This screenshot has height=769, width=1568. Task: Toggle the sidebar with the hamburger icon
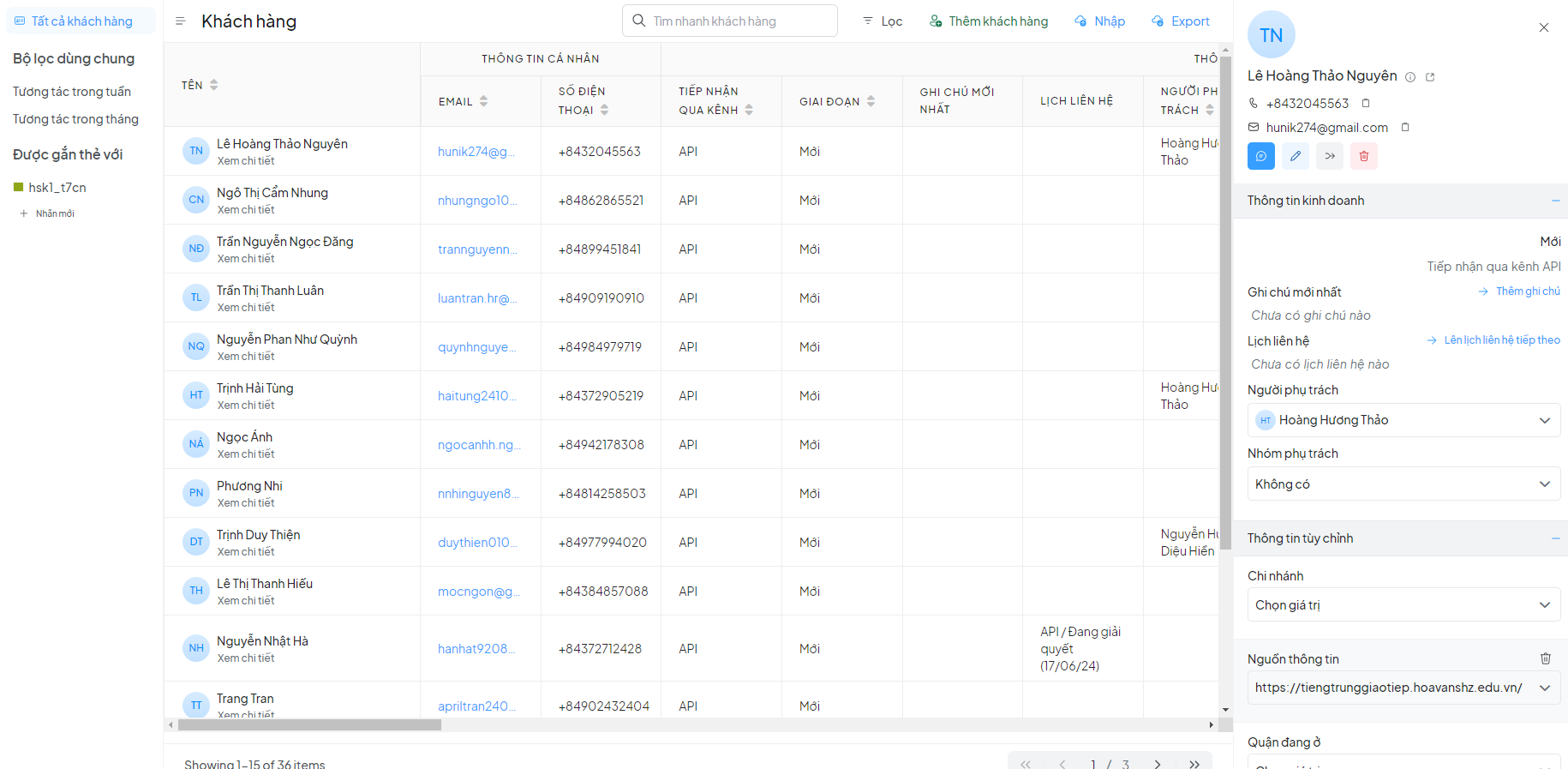(x=180, y=21)
